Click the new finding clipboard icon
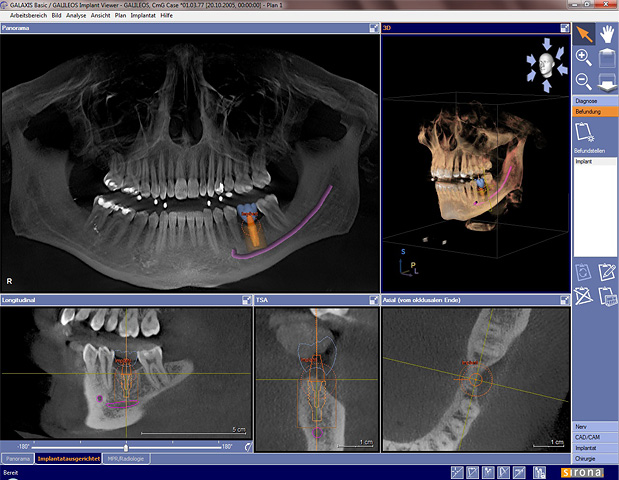This screenshot has width=619, height=480. tap(585, 132)
